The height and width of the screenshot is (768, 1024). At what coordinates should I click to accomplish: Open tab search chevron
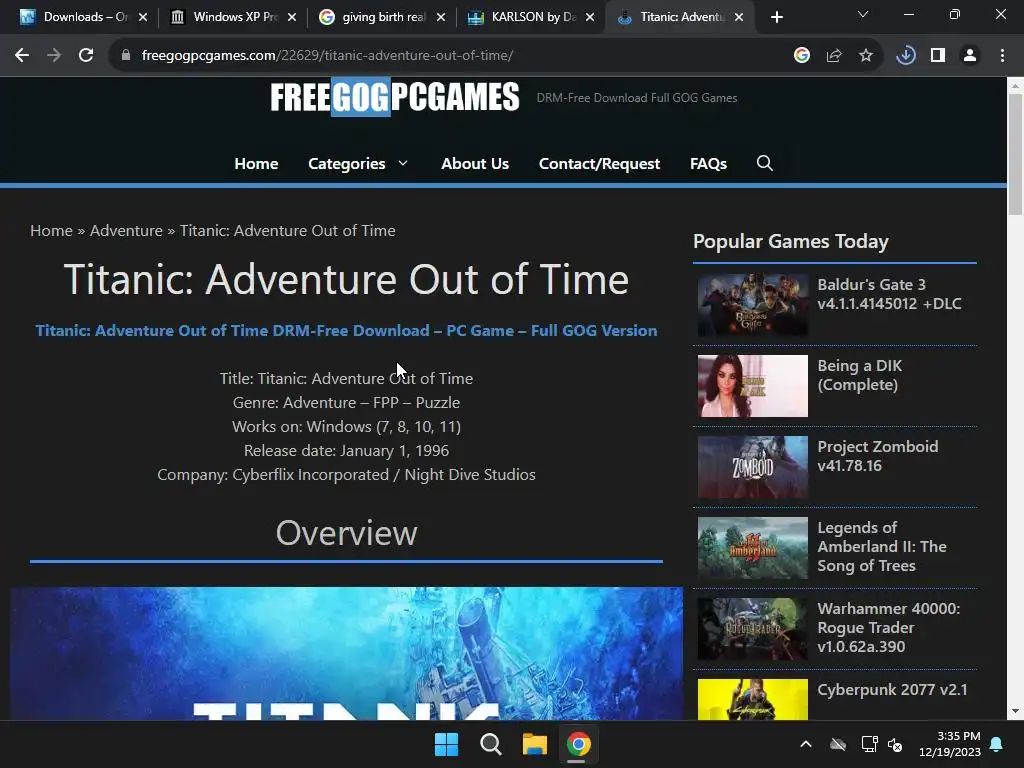(x=863, y=14)
